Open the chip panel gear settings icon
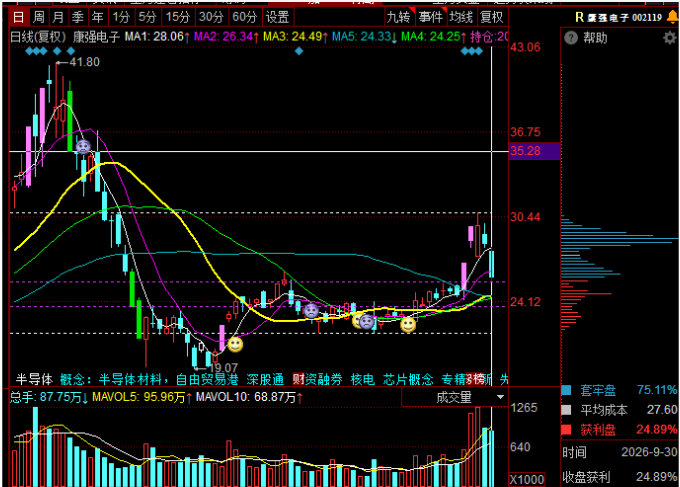This screenshot has height=487, width=680. [x=670, y=38]
